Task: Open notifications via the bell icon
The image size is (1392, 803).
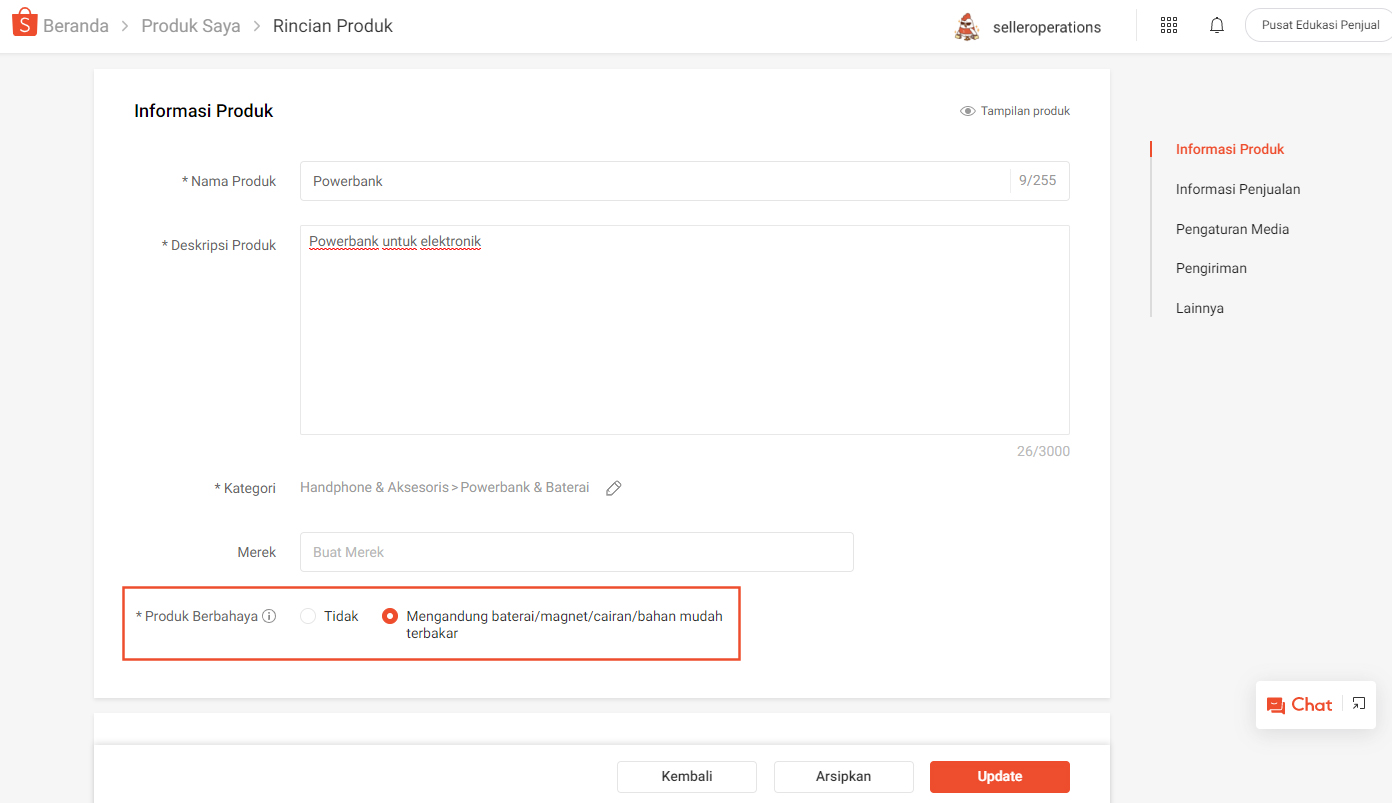Action: 1216,24
